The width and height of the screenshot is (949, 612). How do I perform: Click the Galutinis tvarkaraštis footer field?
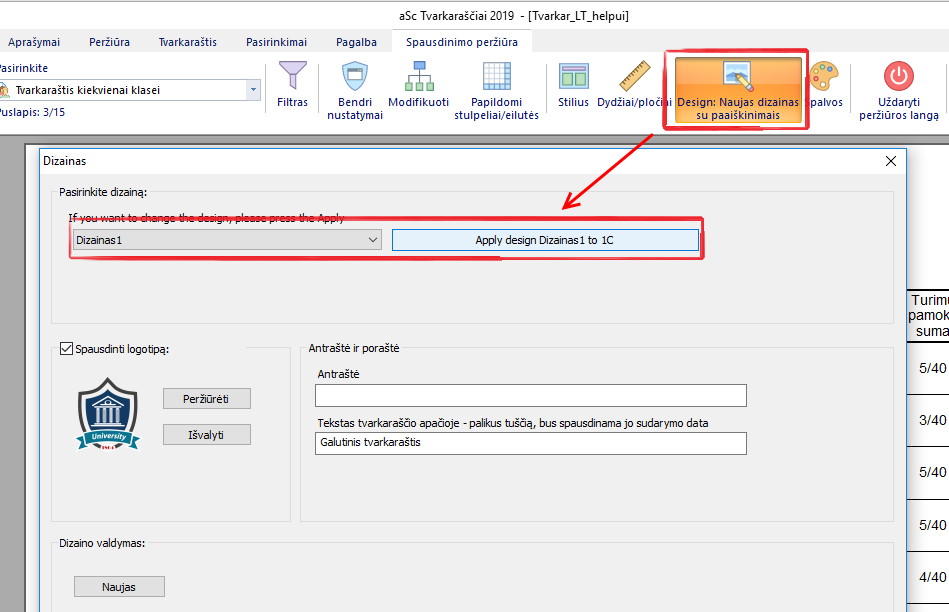pyautogui.click(x=531, y=443)
